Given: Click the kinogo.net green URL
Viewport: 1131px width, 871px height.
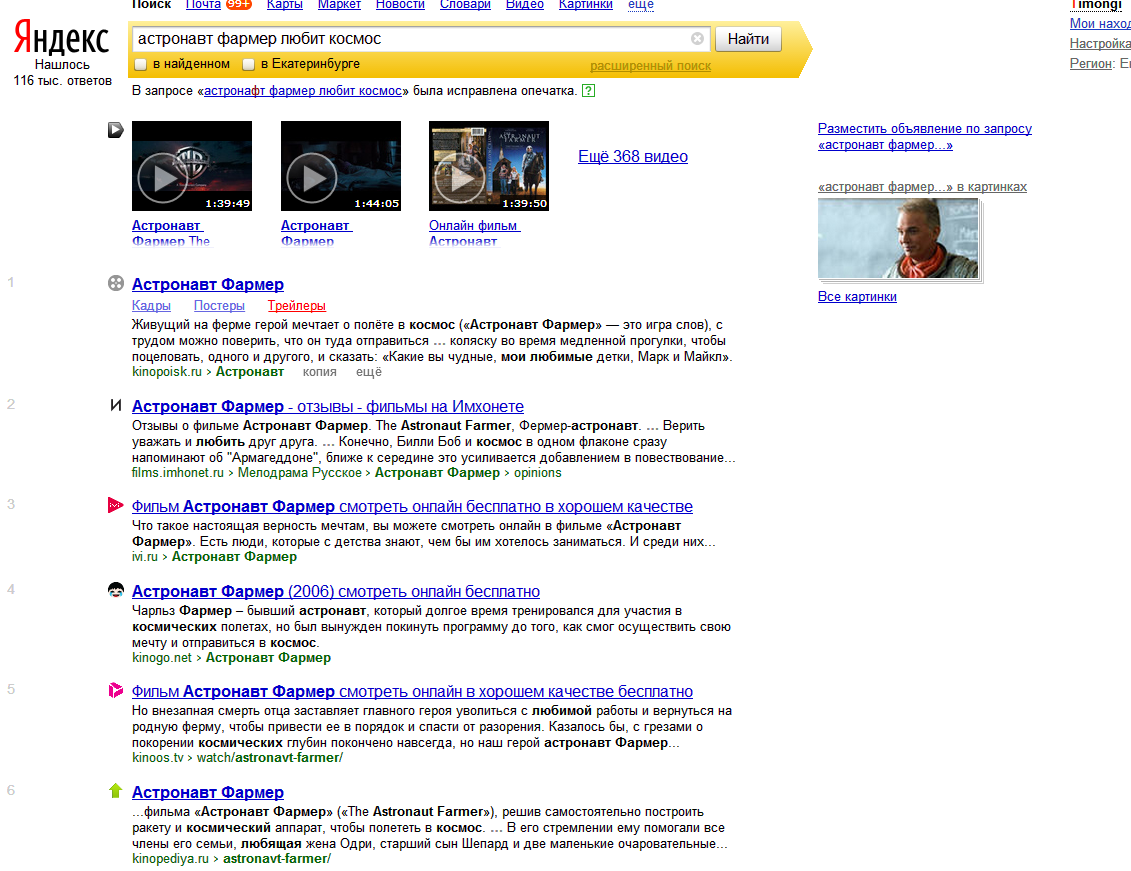Looking at the screenshot, I should [x=162, y=658].
